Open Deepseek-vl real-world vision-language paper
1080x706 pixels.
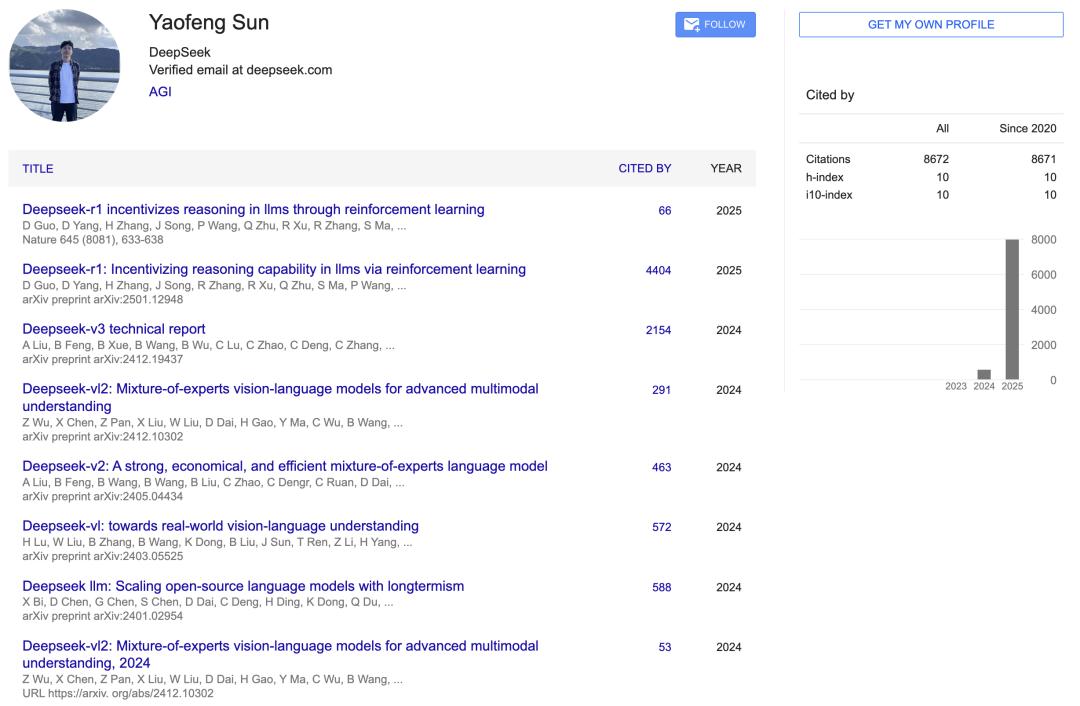click(x=220, y=526)
